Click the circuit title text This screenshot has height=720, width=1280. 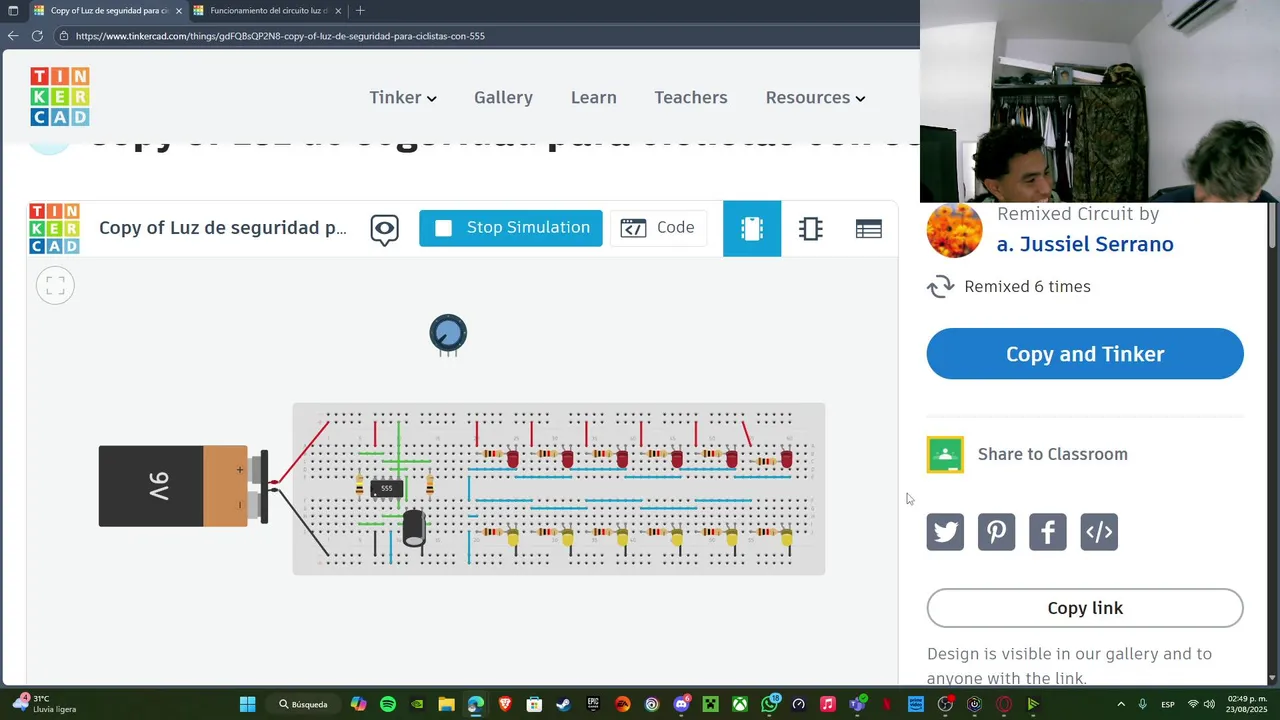223,228
